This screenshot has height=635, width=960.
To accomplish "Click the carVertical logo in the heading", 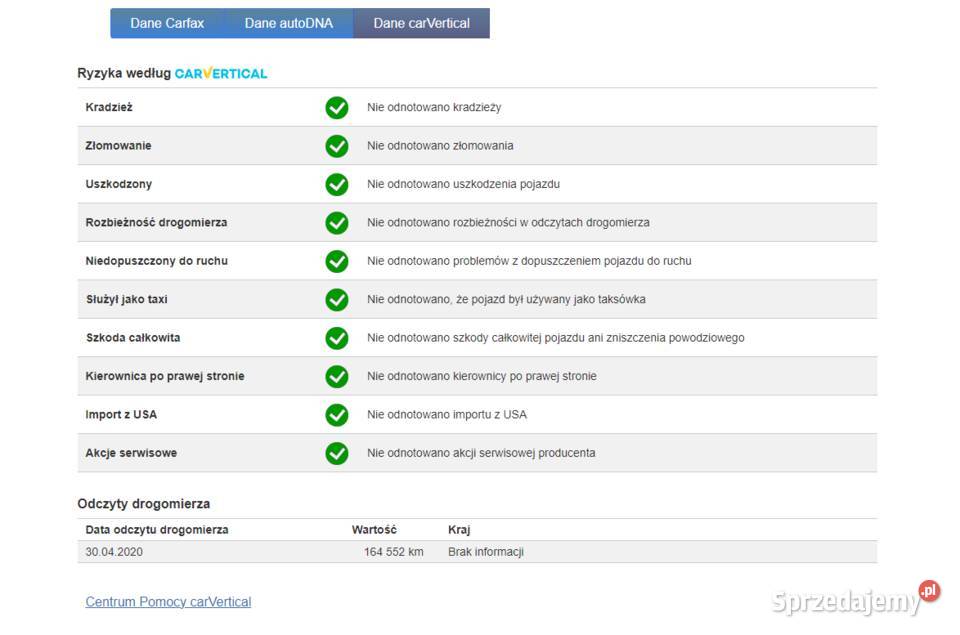I will coord(221,73).
